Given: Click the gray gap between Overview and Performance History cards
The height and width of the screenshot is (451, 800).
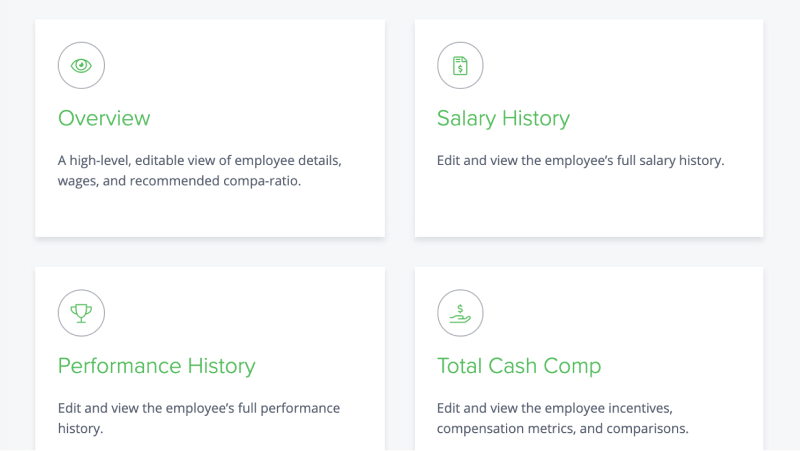Looking at the screenshot, I should click(x=210, y=252).
